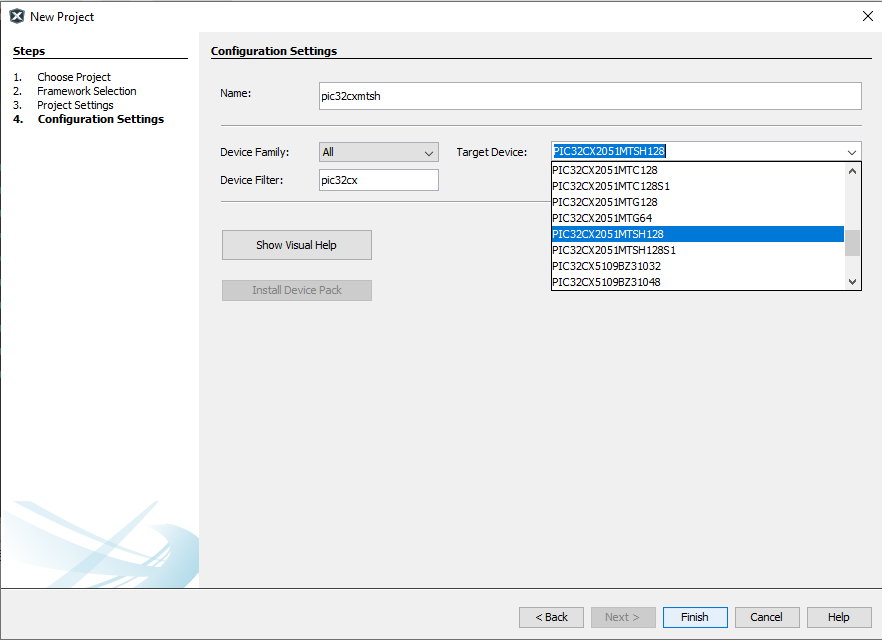Select PIC32CX2051MTSH128S1 from the list
The image size is (882, 640).
698,250
